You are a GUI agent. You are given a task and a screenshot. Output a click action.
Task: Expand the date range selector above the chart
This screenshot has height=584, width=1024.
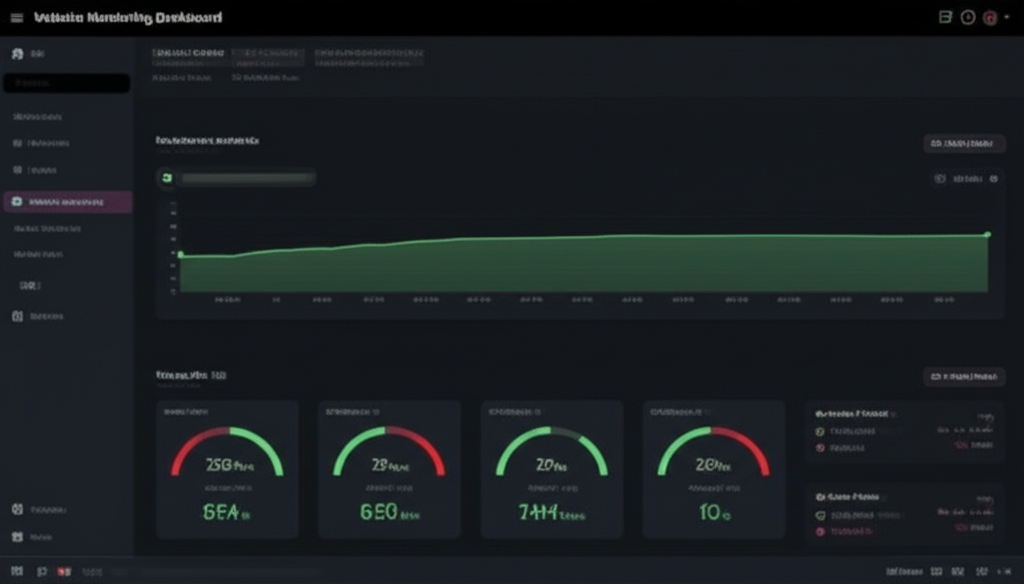pyautogui.click(x=964, y=143)
